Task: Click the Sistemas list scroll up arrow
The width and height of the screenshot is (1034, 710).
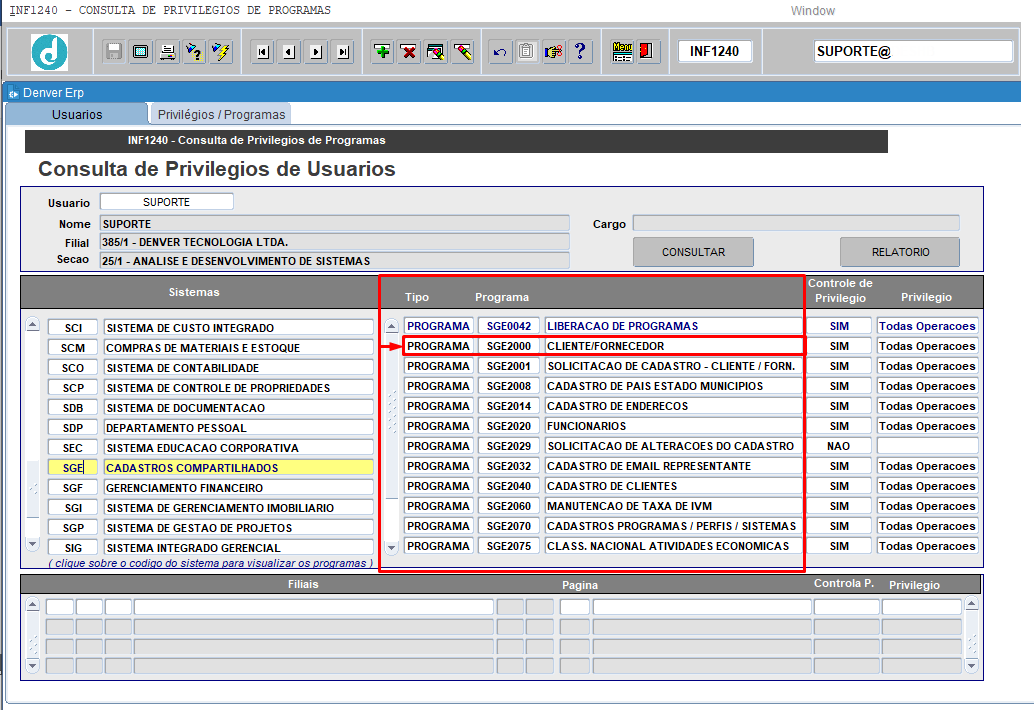Action: coord(32,324)
